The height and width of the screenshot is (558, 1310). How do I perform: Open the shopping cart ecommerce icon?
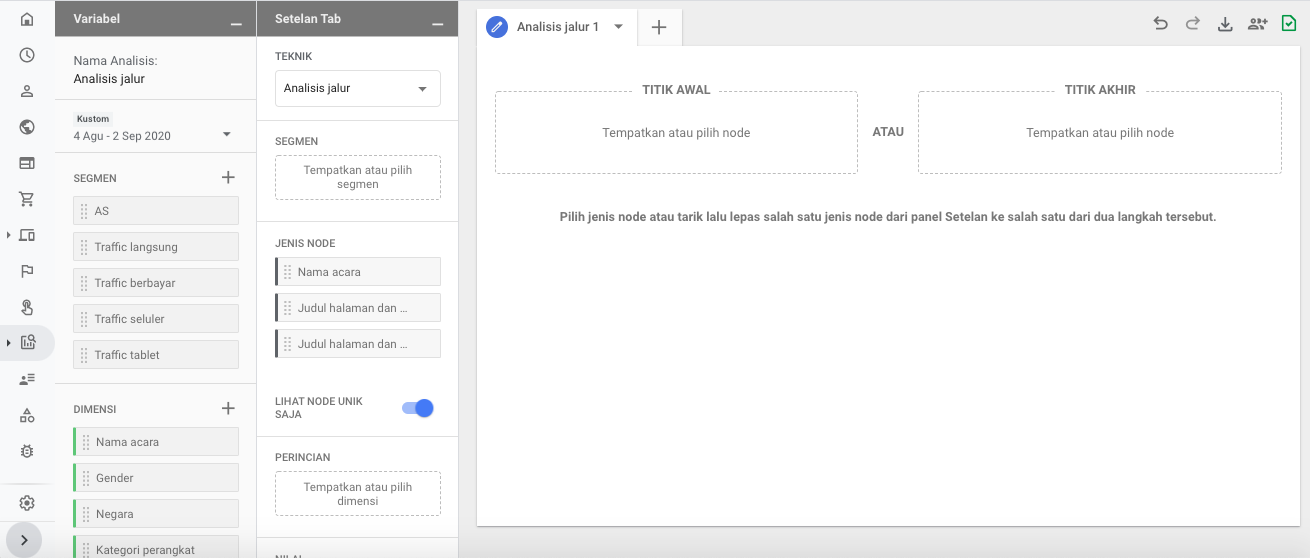click(x=27, y=199)
